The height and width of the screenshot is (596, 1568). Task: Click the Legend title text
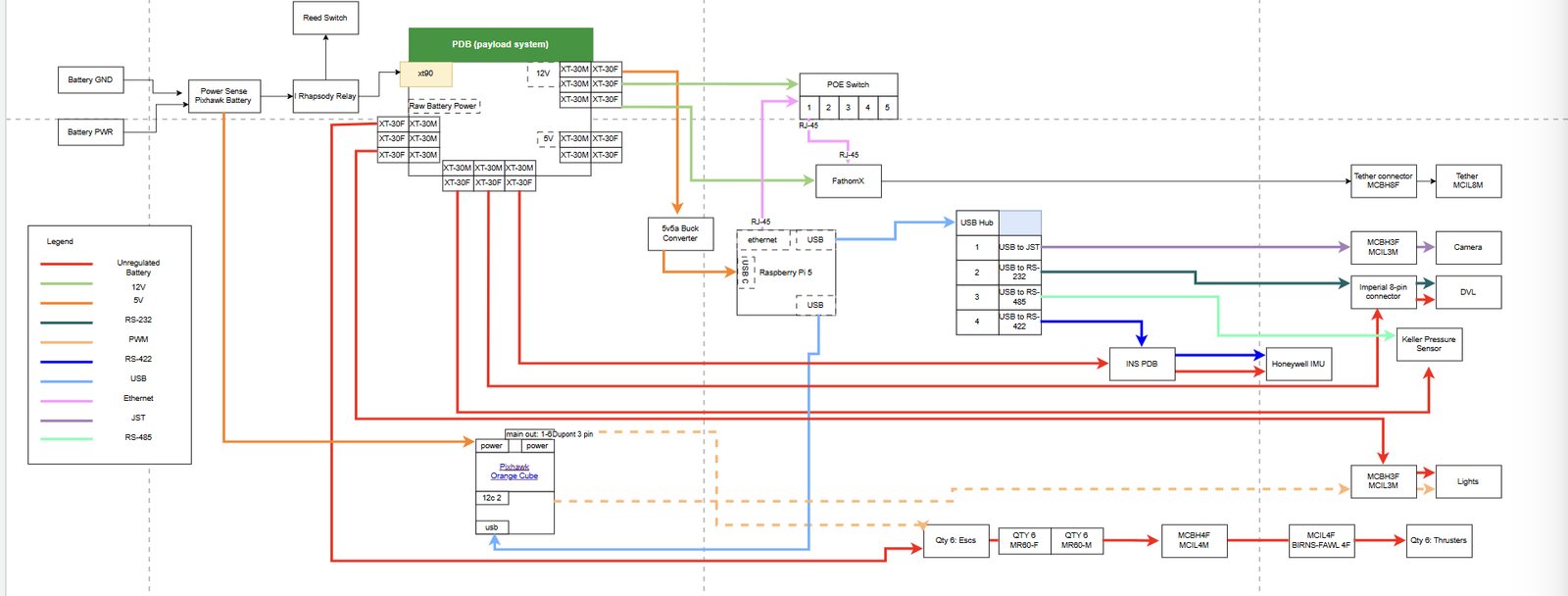tap(60, 241)
